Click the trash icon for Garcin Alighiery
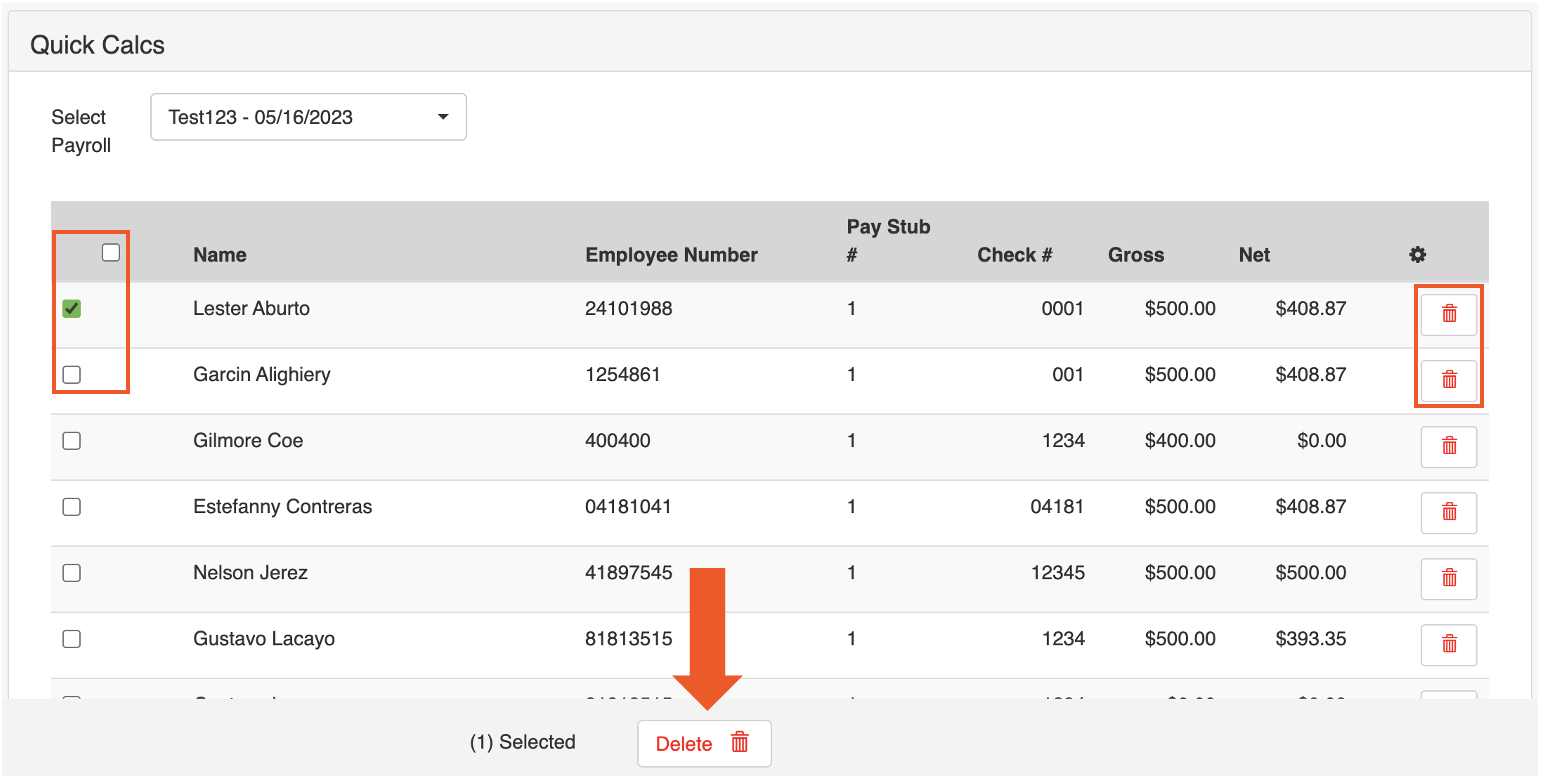 (x=1449, y=380)
